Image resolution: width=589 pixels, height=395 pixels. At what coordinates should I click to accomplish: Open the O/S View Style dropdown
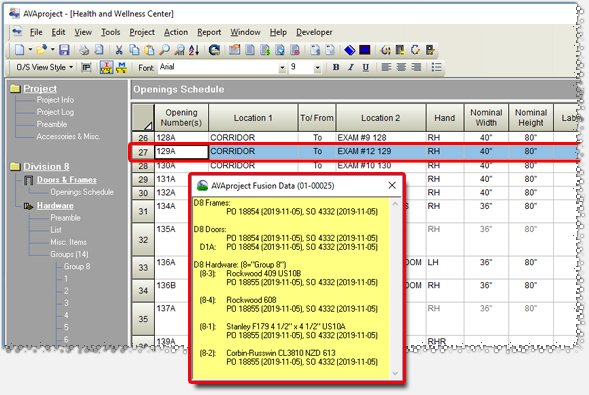(44, 67)
